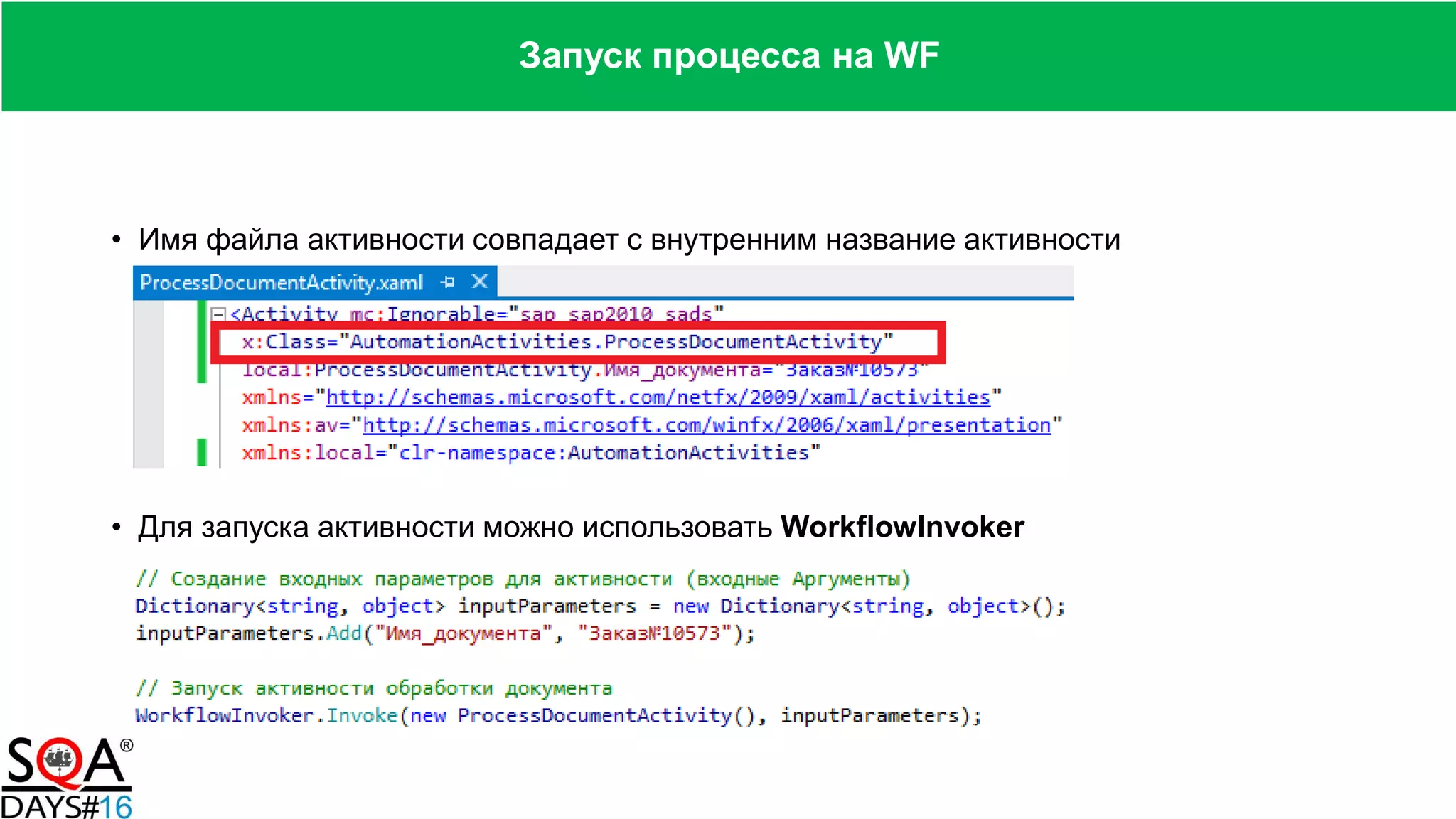Image resolution: width=1456 pixels, height=819 pixels.
Task: Click the Activity mc:Ignorable opening tag line
Action: point(476,314)
